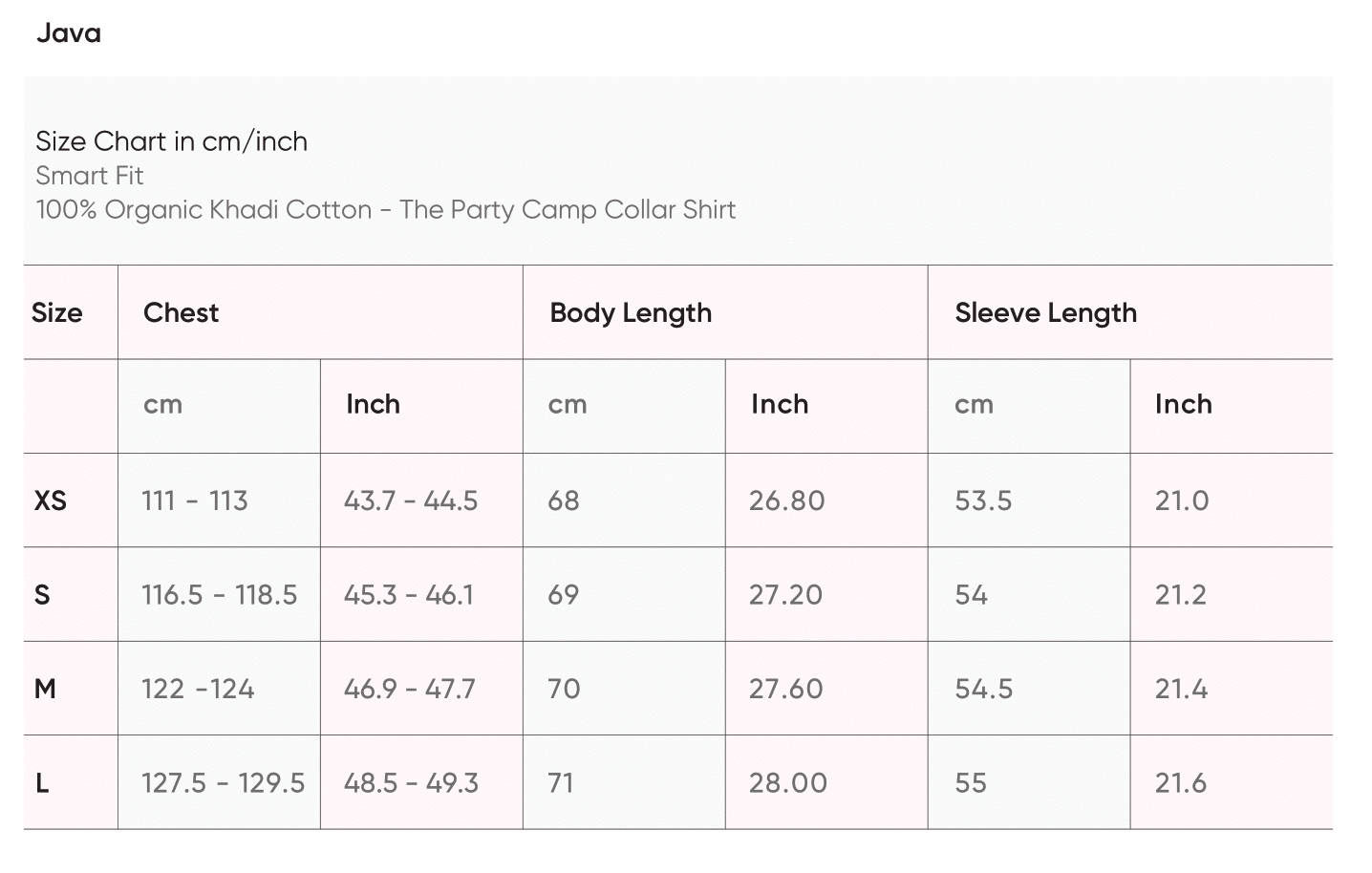Click the L size row label
Screen dimensions: 1372x873
tap(42, 783)
